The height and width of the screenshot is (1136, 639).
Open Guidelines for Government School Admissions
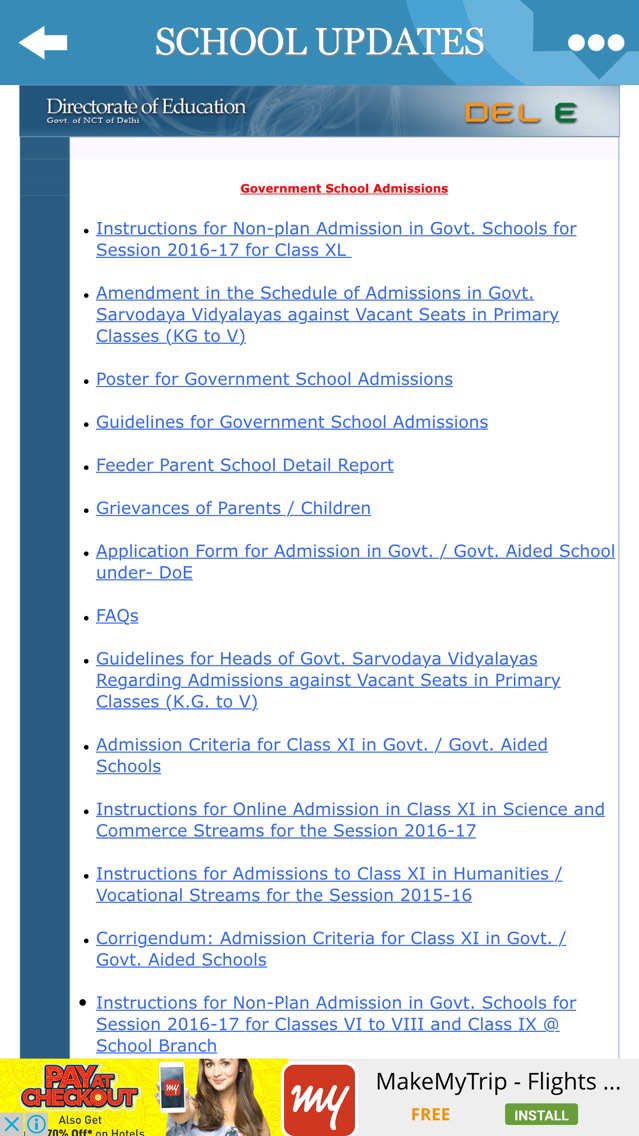292,422
